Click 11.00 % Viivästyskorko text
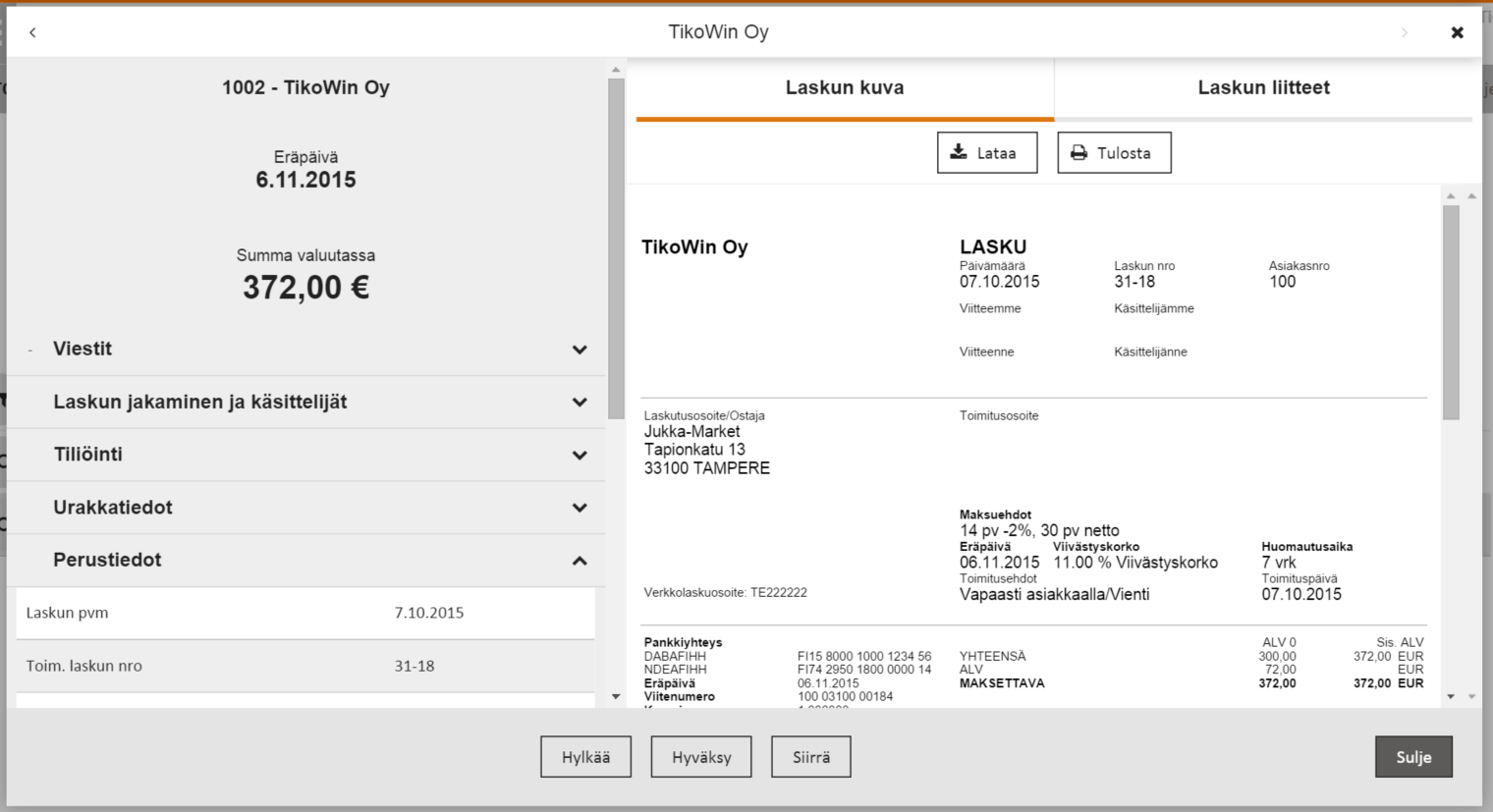This screenshot has height=812, width=1493. point(1135,563)
